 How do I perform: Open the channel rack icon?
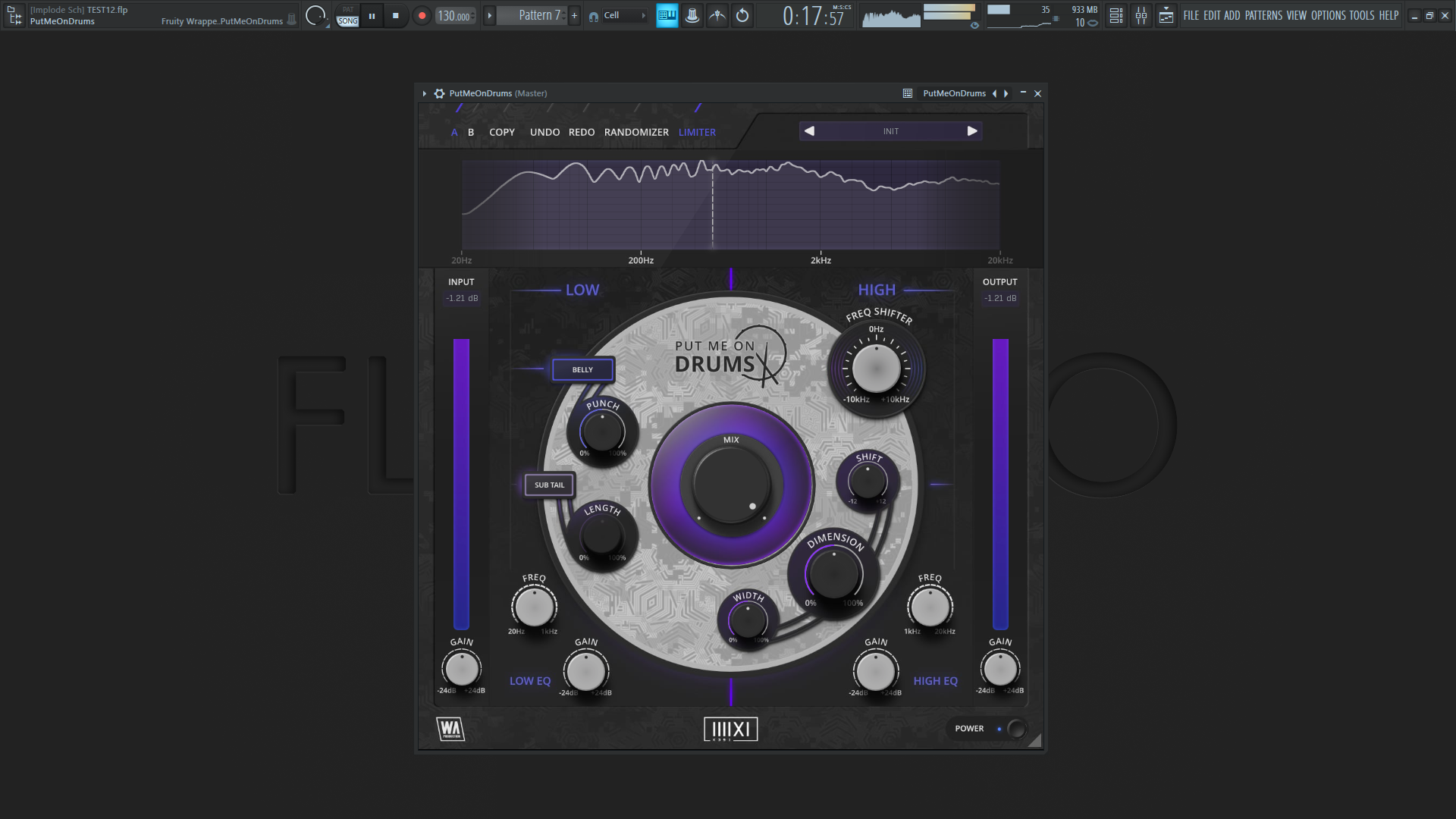point(1116,15)
